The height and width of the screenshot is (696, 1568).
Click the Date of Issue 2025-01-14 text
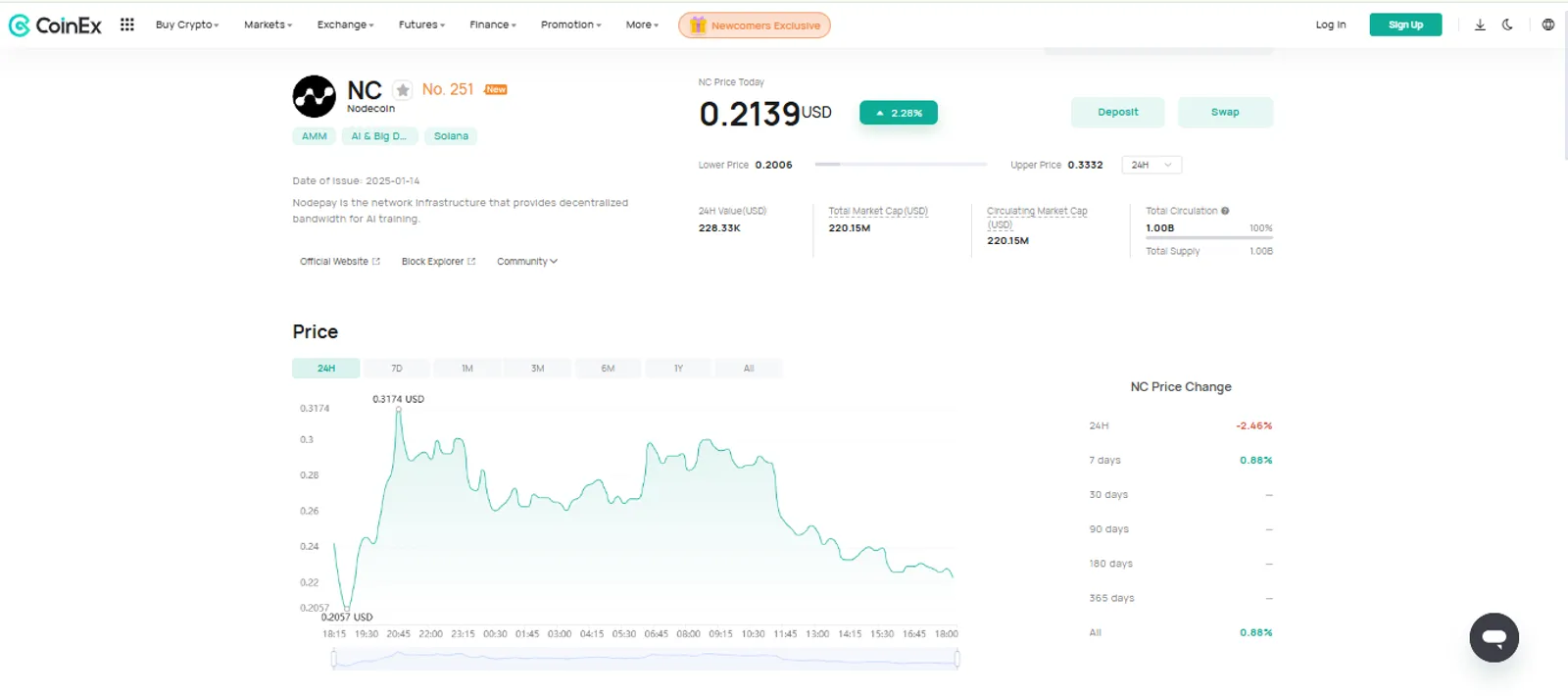click(356, 180)
